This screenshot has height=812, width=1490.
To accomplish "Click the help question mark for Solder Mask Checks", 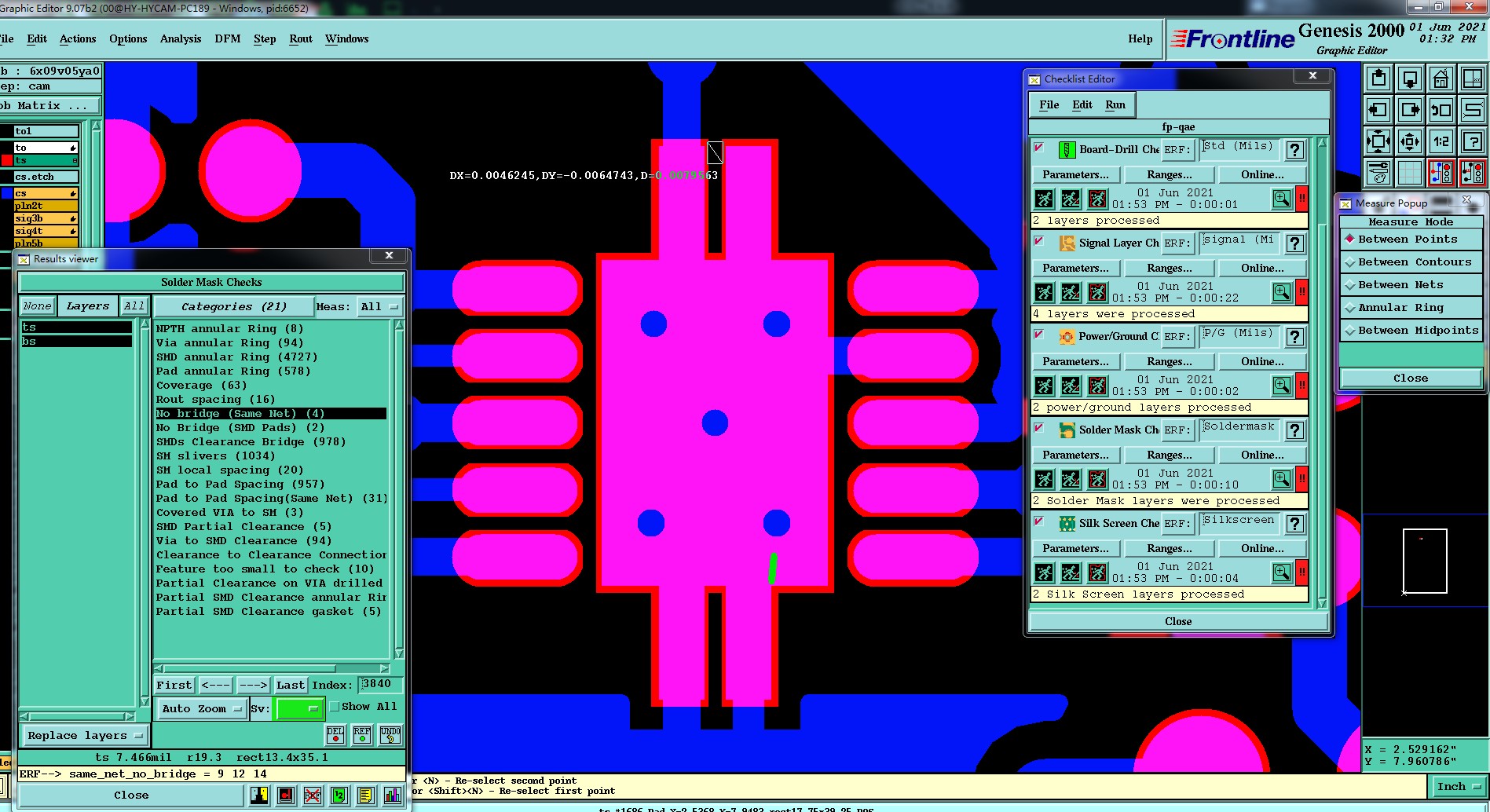I will pyautogui.click(x=1294, y=430).
